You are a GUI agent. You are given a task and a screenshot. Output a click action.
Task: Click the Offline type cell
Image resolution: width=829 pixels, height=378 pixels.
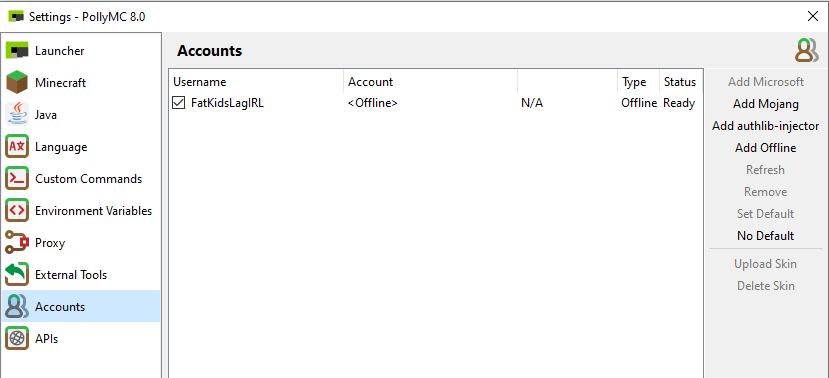[639, 103]
